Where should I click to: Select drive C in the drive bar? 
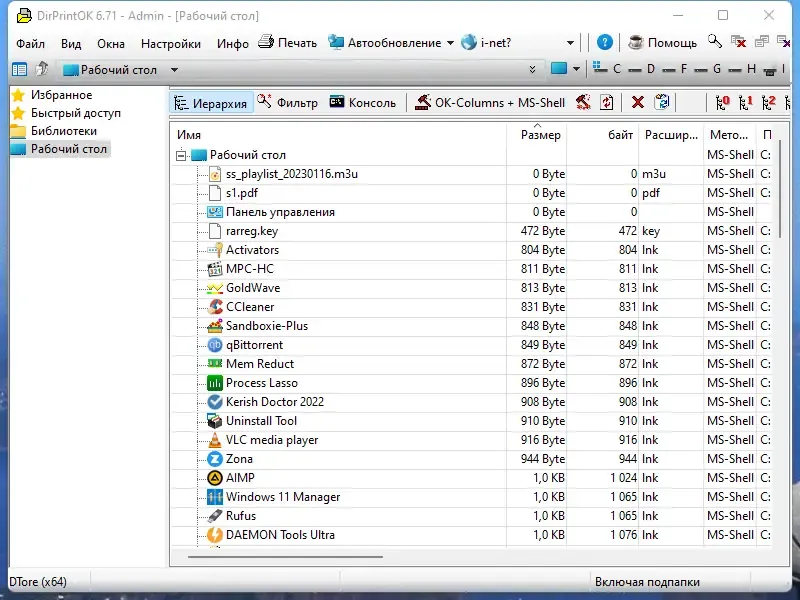click(x=607, y=68)
